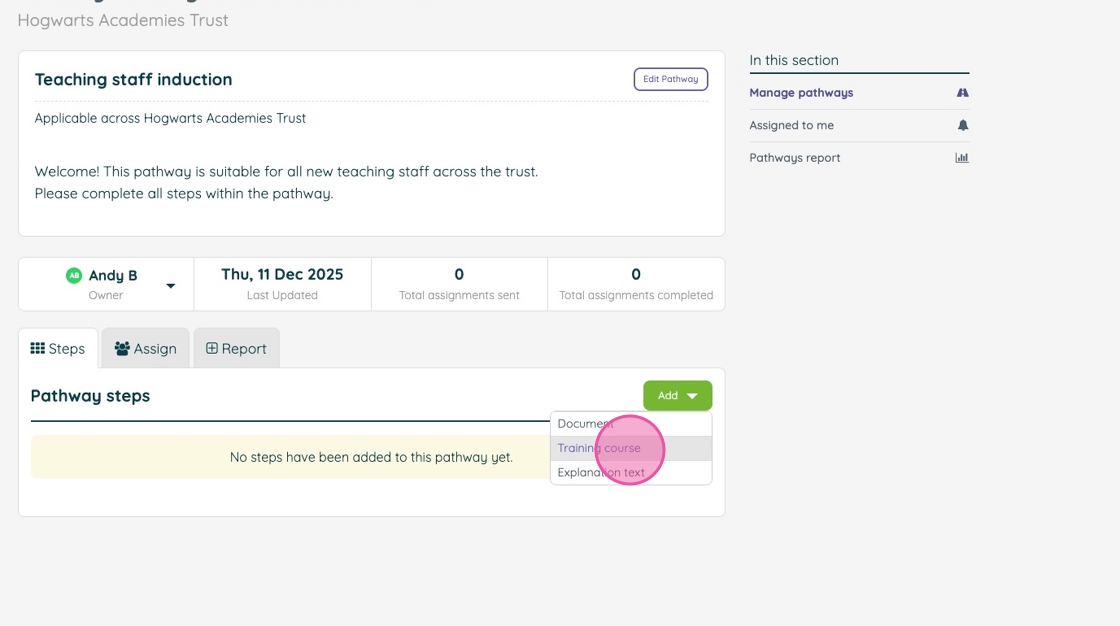1120x626 pixels.
Task: Click the green AB owner avatar
Action: pyautogui.click(x=74, y=275)
